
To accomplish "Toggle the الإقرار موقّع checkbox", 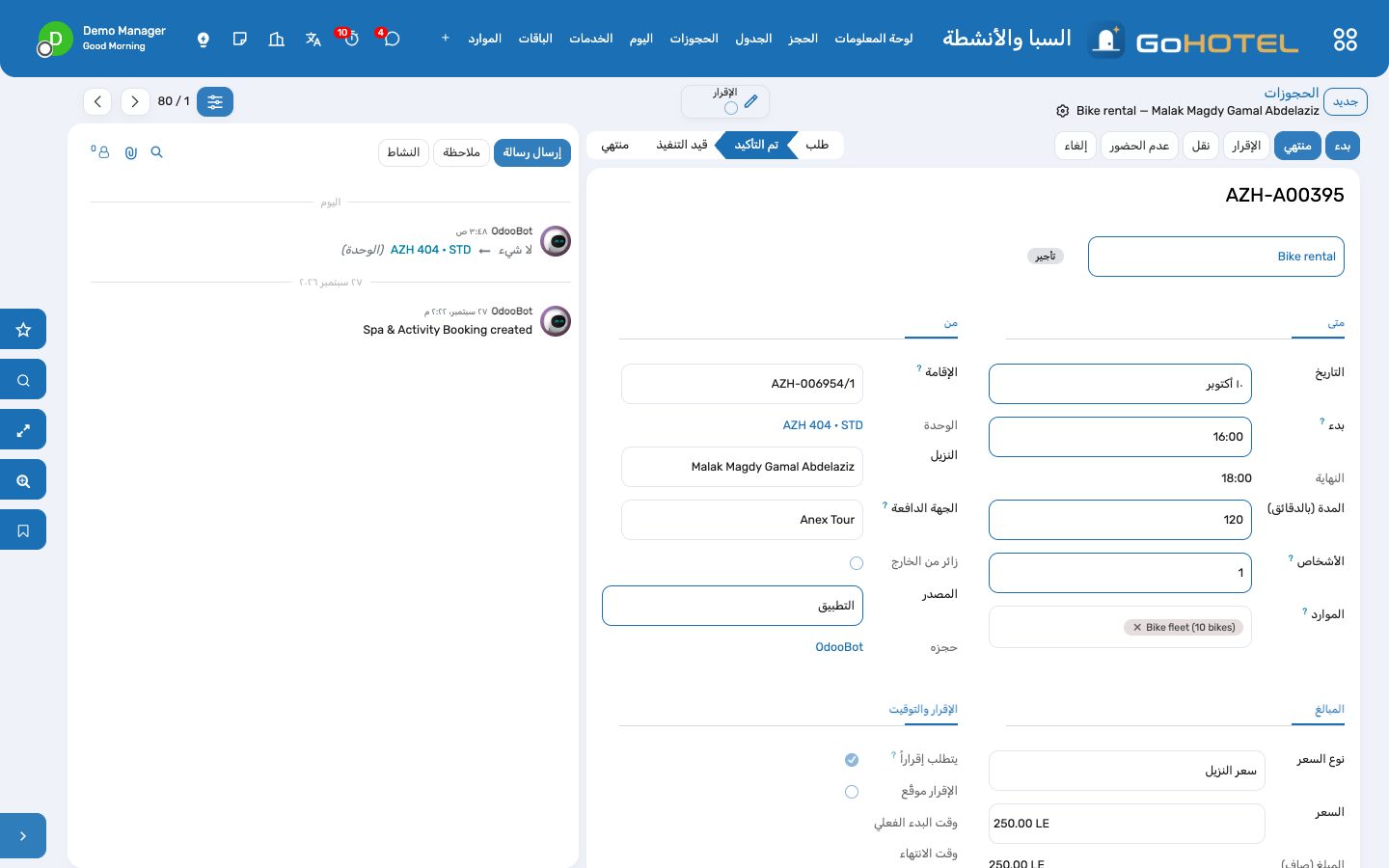I will pyautogui.click(x=852, y=792).
